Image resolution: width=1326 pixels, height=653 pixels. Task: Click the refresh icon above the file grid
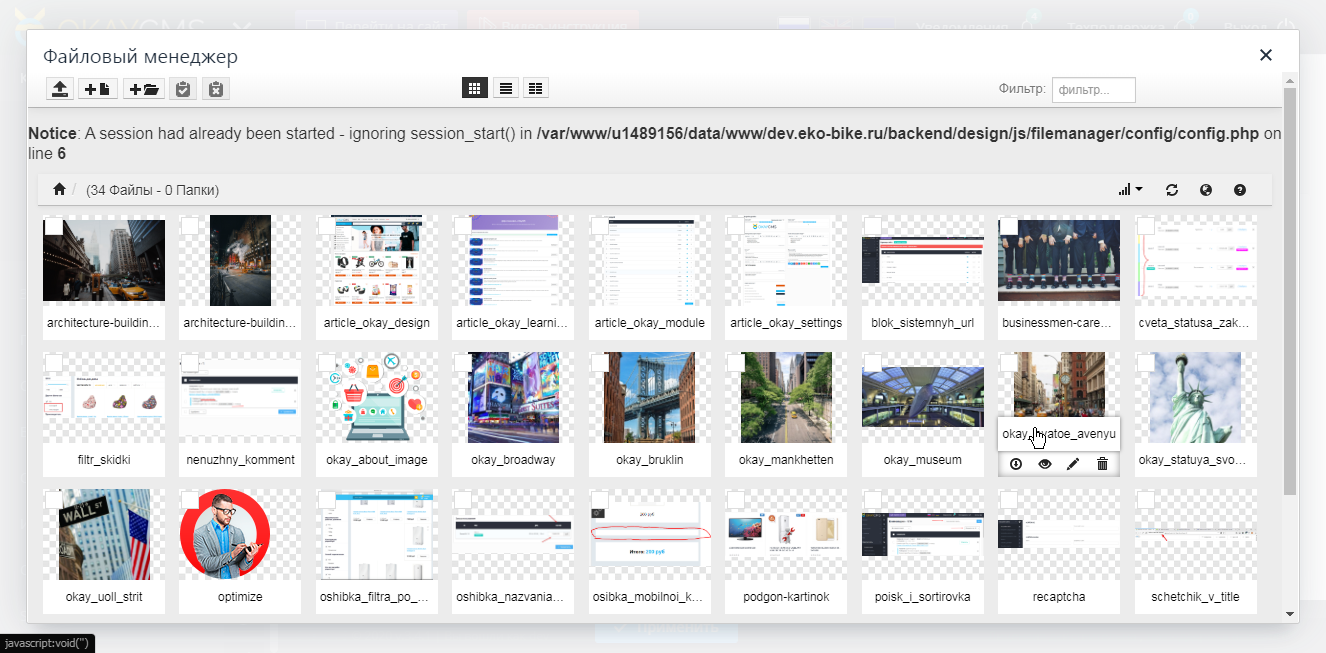click(x=1172, y=189)
